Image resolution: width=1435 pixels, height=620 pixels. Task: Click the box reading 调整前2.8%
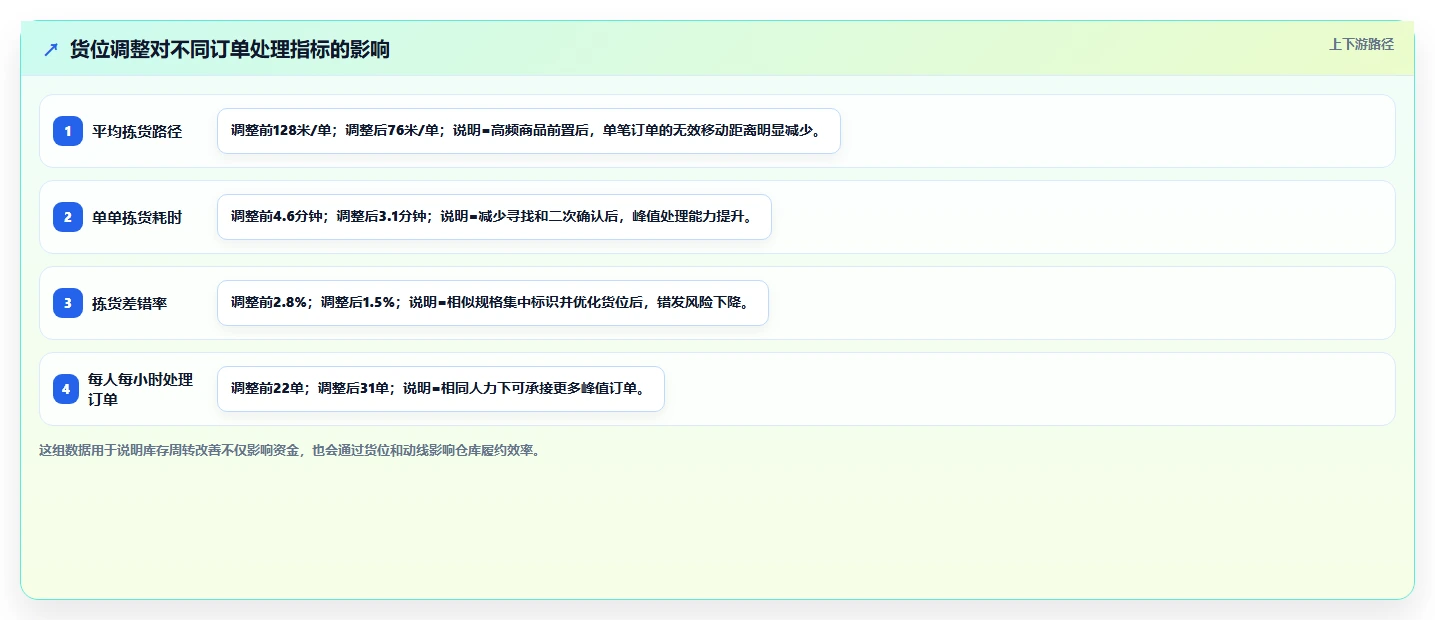tap(493, 303)
